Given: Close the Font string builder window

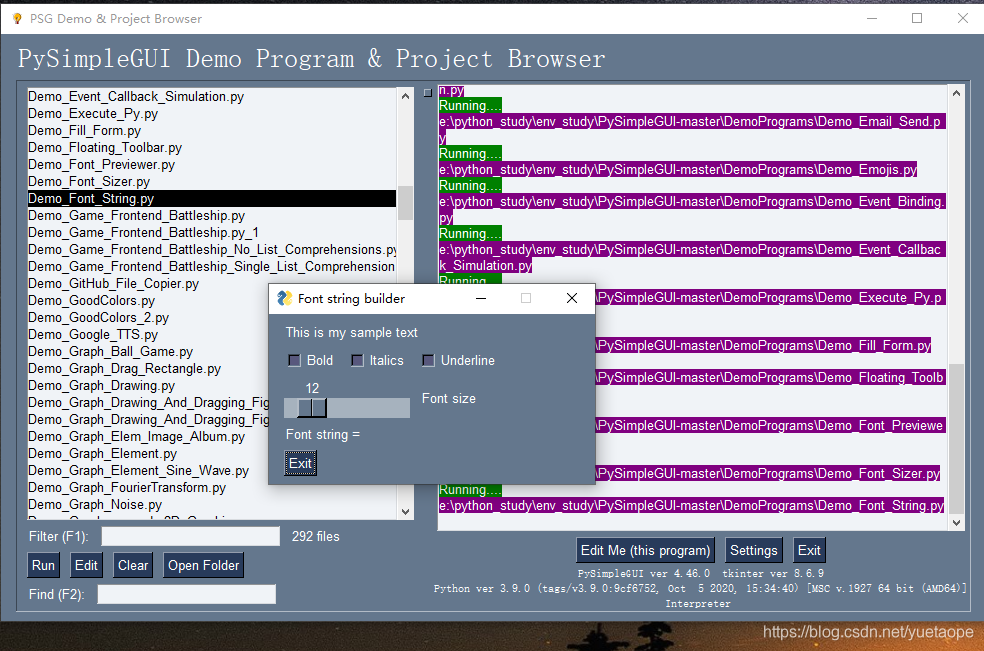Looking at the screenshot, I should [x=572, y=298].
